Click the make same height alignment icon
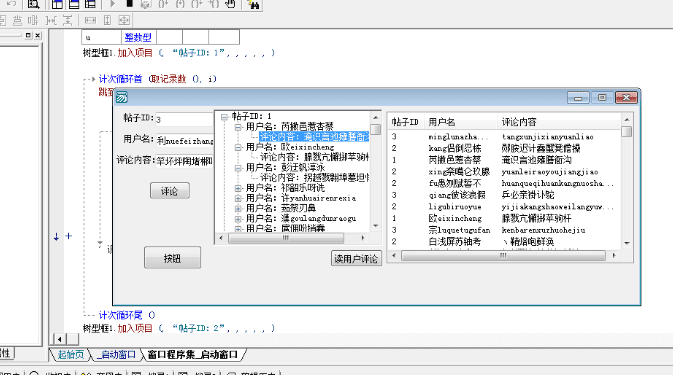This screenshot has width=673, height=375. 107,20
